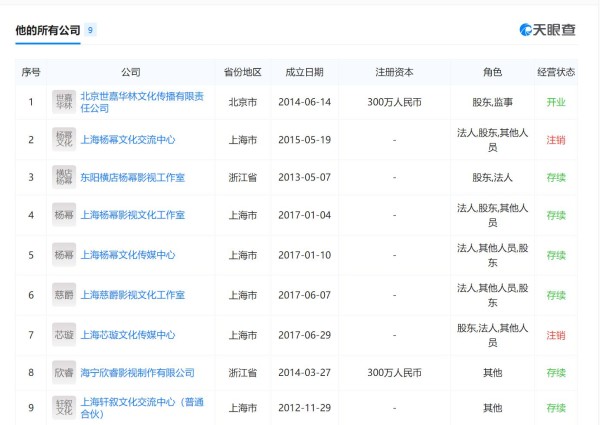600x425 pixels.
Task: Click the 杨幂文化 logo in row 2
Action: (64, 139)
